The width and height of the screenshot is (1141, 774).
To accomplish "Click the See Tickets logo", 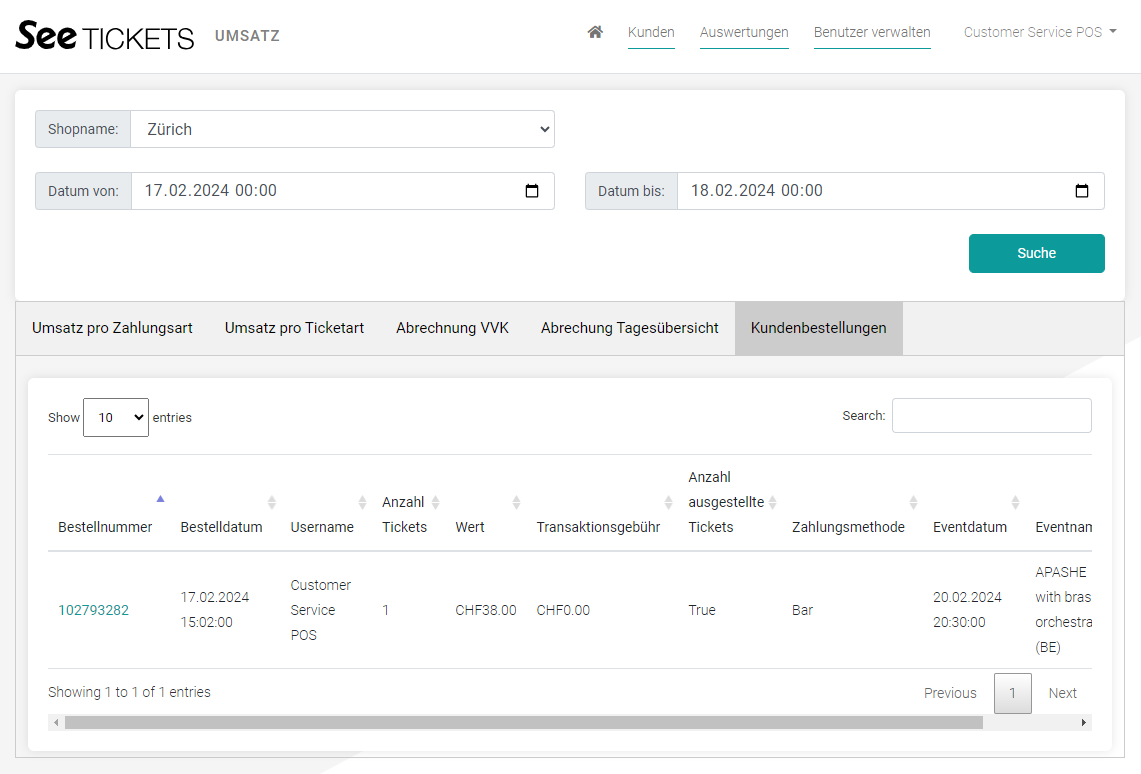I will click(x=105, y=36).
